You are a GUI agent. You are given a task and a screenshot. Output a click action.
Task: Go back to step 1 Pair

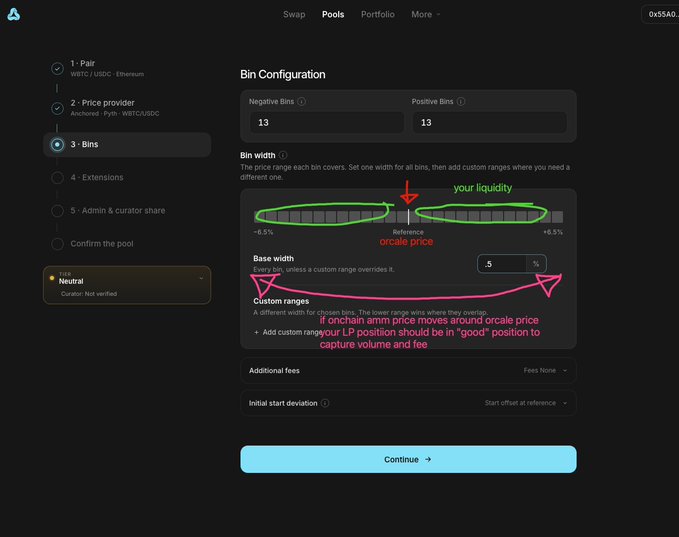pyautogui.click(x=107, y=68)
